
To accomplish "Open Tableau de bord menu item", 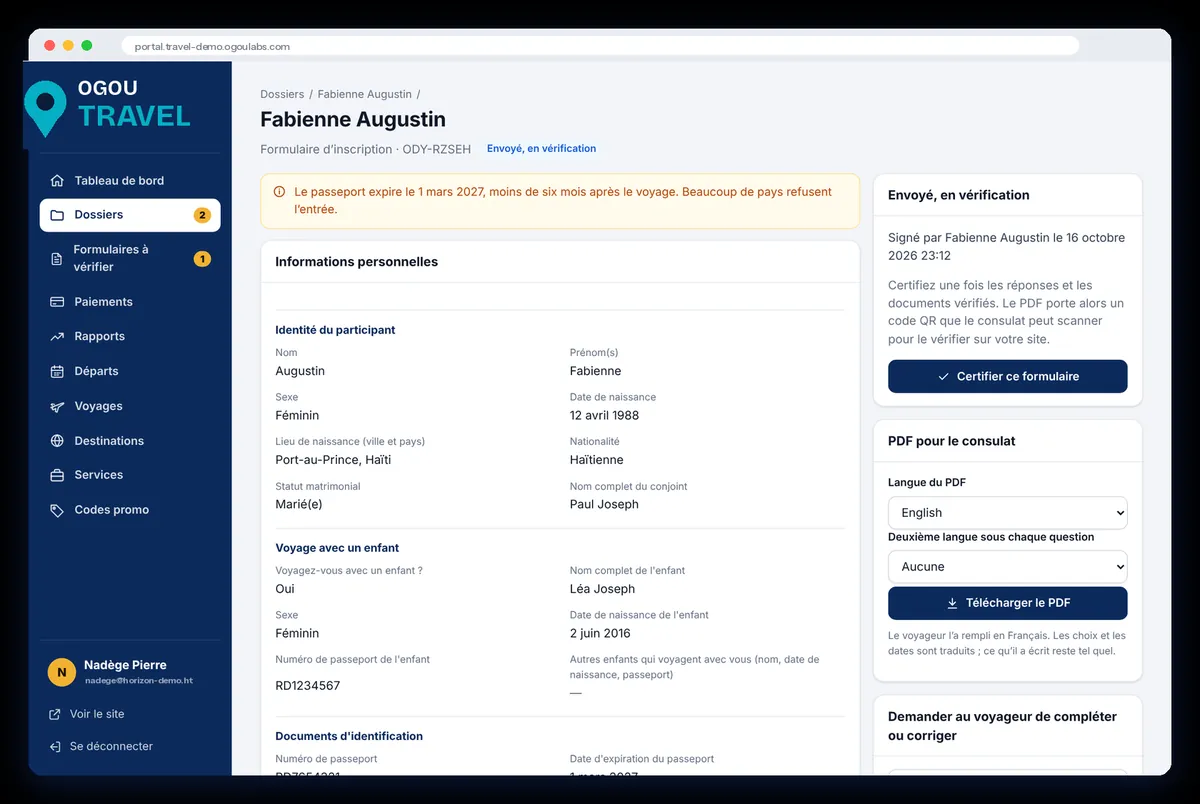I will [130, 181].
